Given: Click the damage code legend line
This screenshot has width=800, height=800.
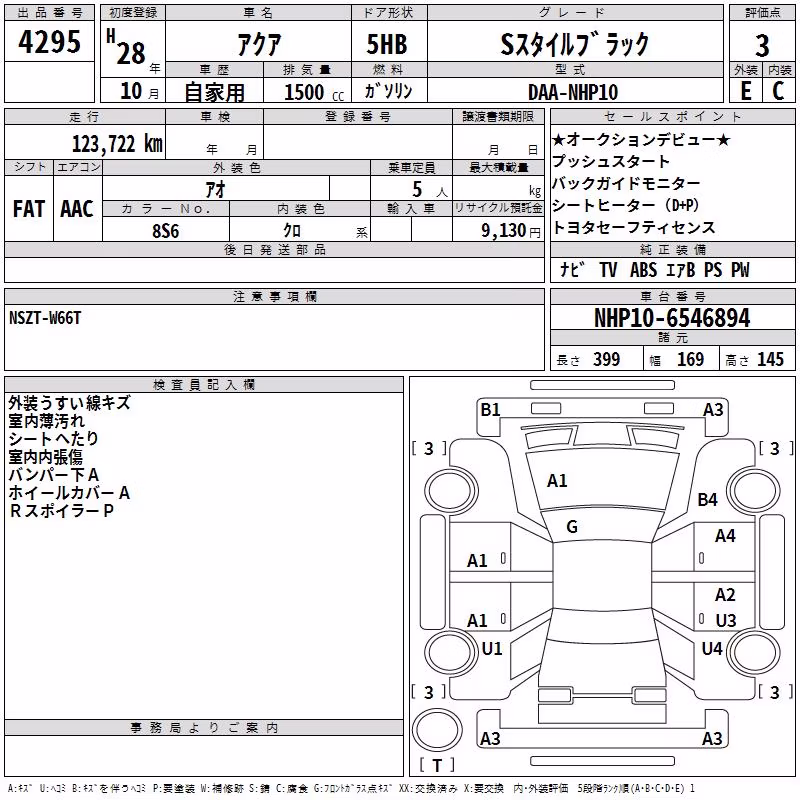Looking at the screenshot, I should coord(352,788).
